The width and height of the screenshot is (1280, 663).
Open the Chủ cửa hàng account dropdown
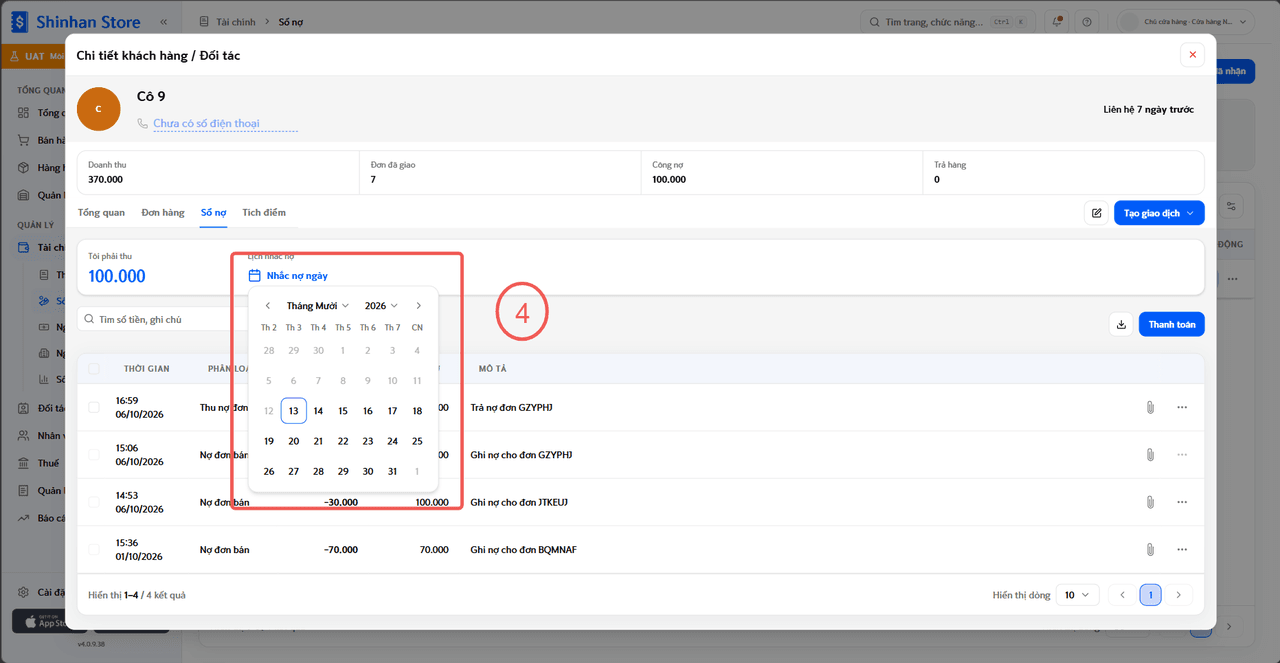click(x=1186, y=22)
